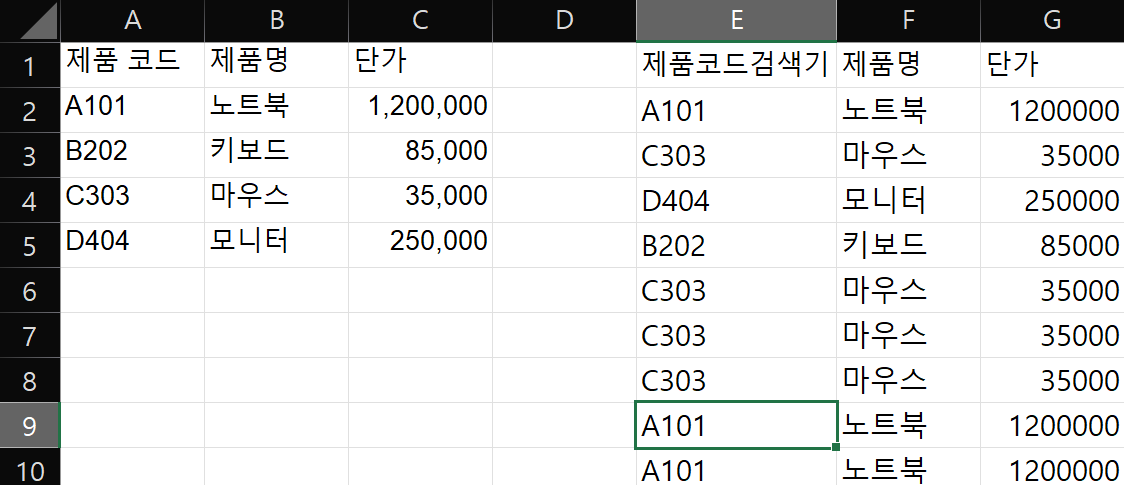This screenshot has height=485, width=1124.
Task: Select cell A5 containing D404
Action: pyautogui.click(x=133, y=246)
